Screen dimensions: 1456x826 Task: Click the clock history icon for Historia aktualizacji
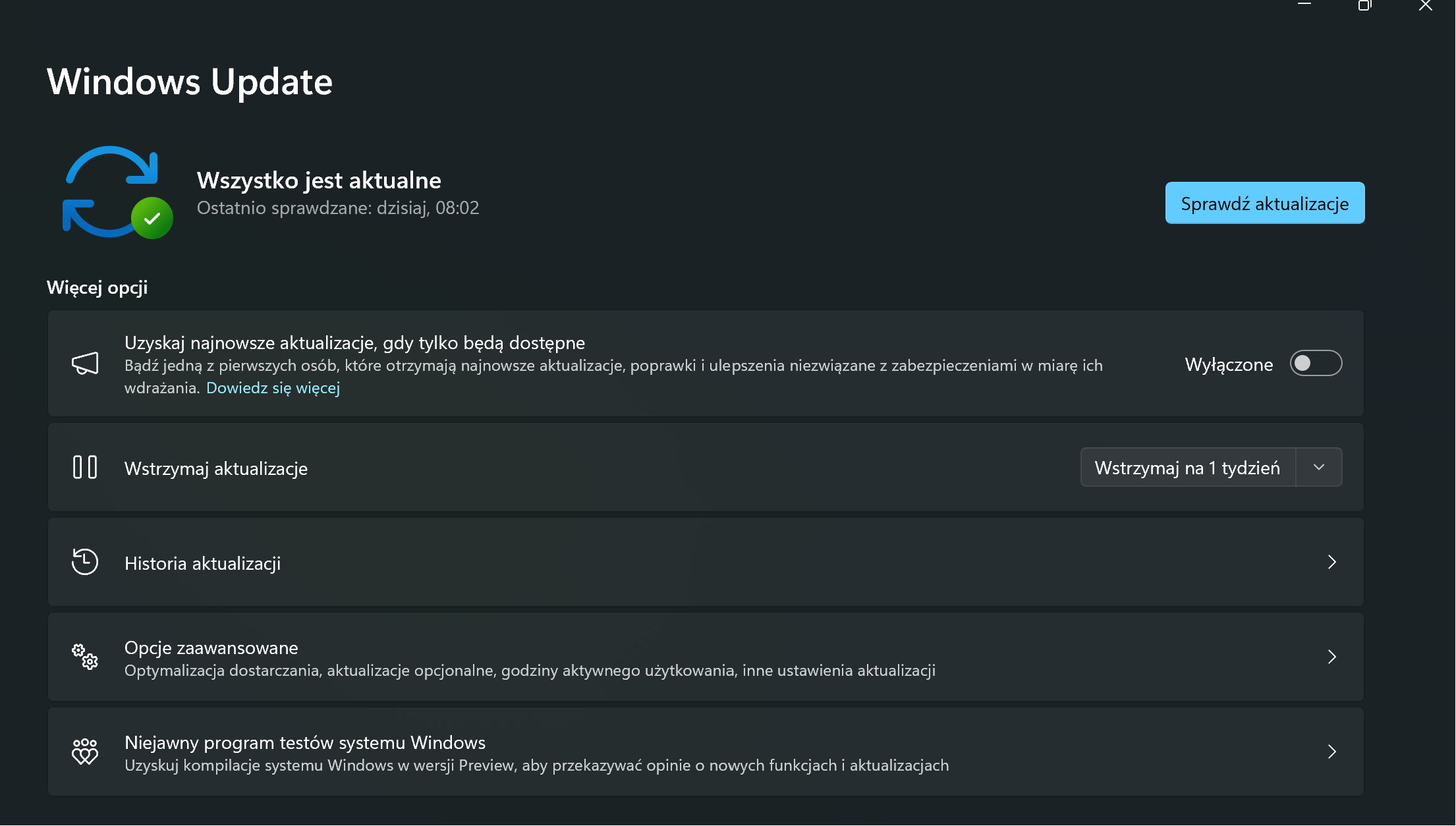click(x=85, y=562)
